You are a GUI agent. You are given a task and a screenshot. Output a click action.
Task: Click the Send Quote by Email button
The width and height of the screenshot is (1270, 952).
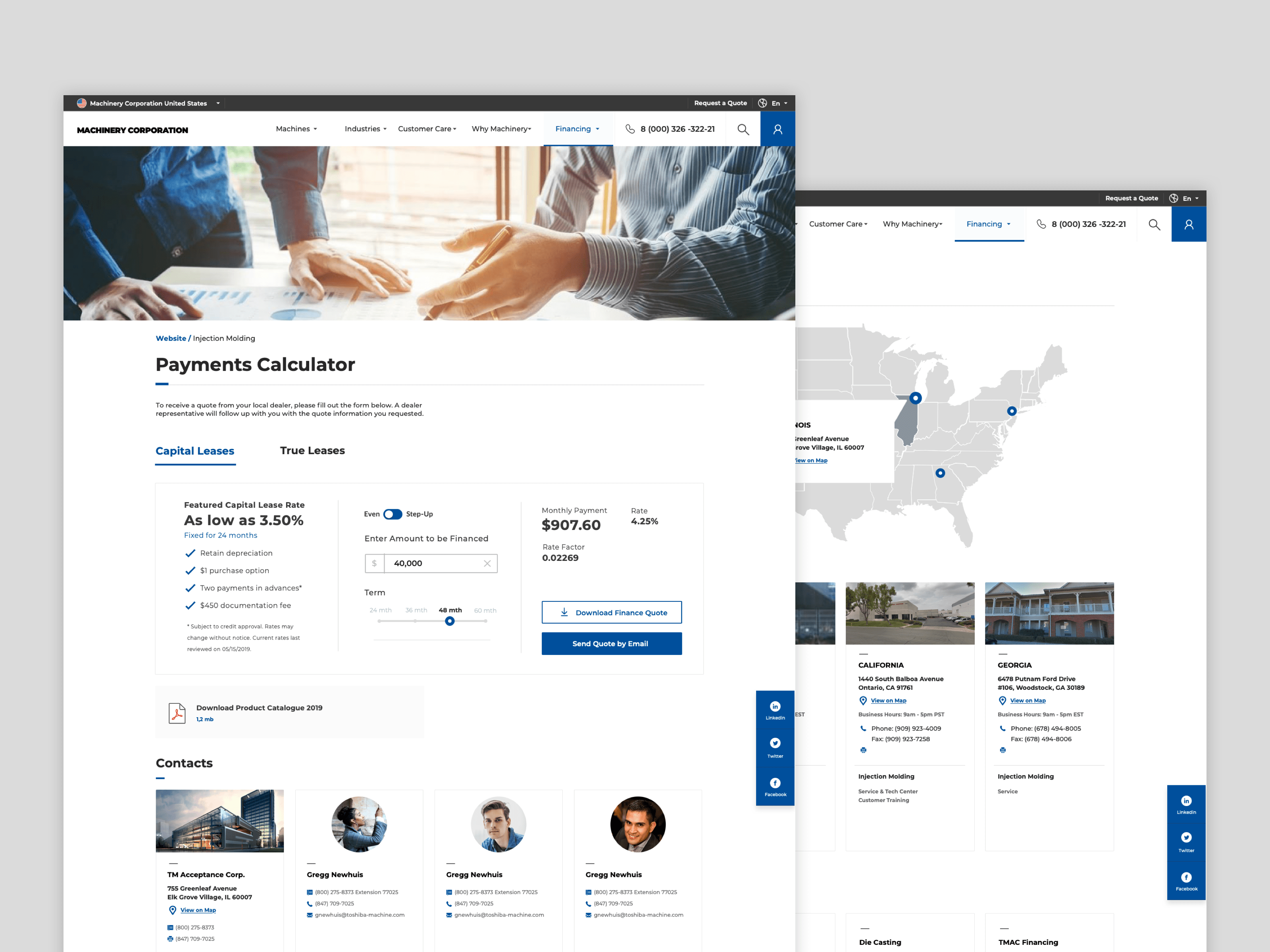tap(611, 643)
